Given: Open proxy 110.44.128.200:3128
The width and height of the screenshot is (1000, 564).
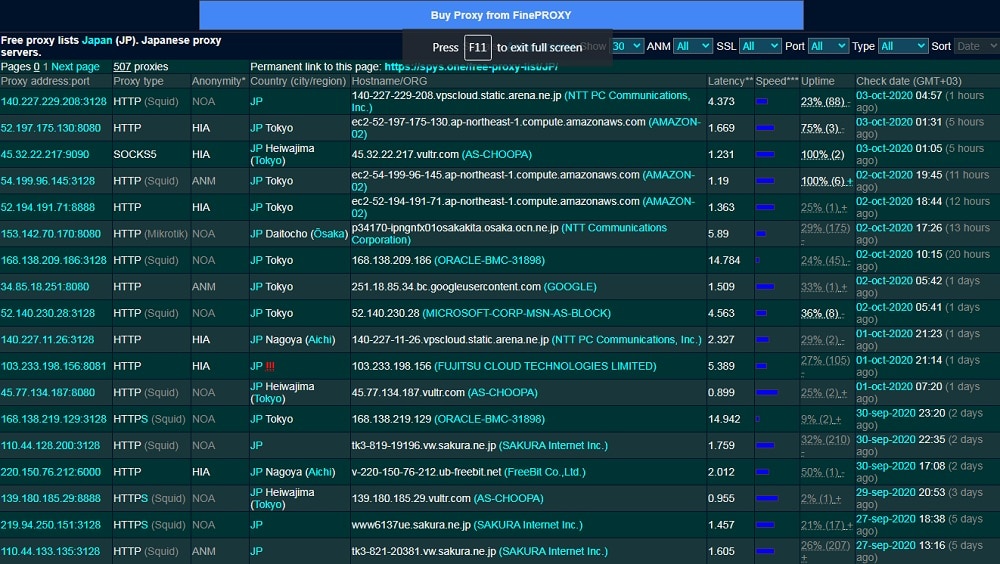Looking at the screenshot, I should tap(50, 446).
